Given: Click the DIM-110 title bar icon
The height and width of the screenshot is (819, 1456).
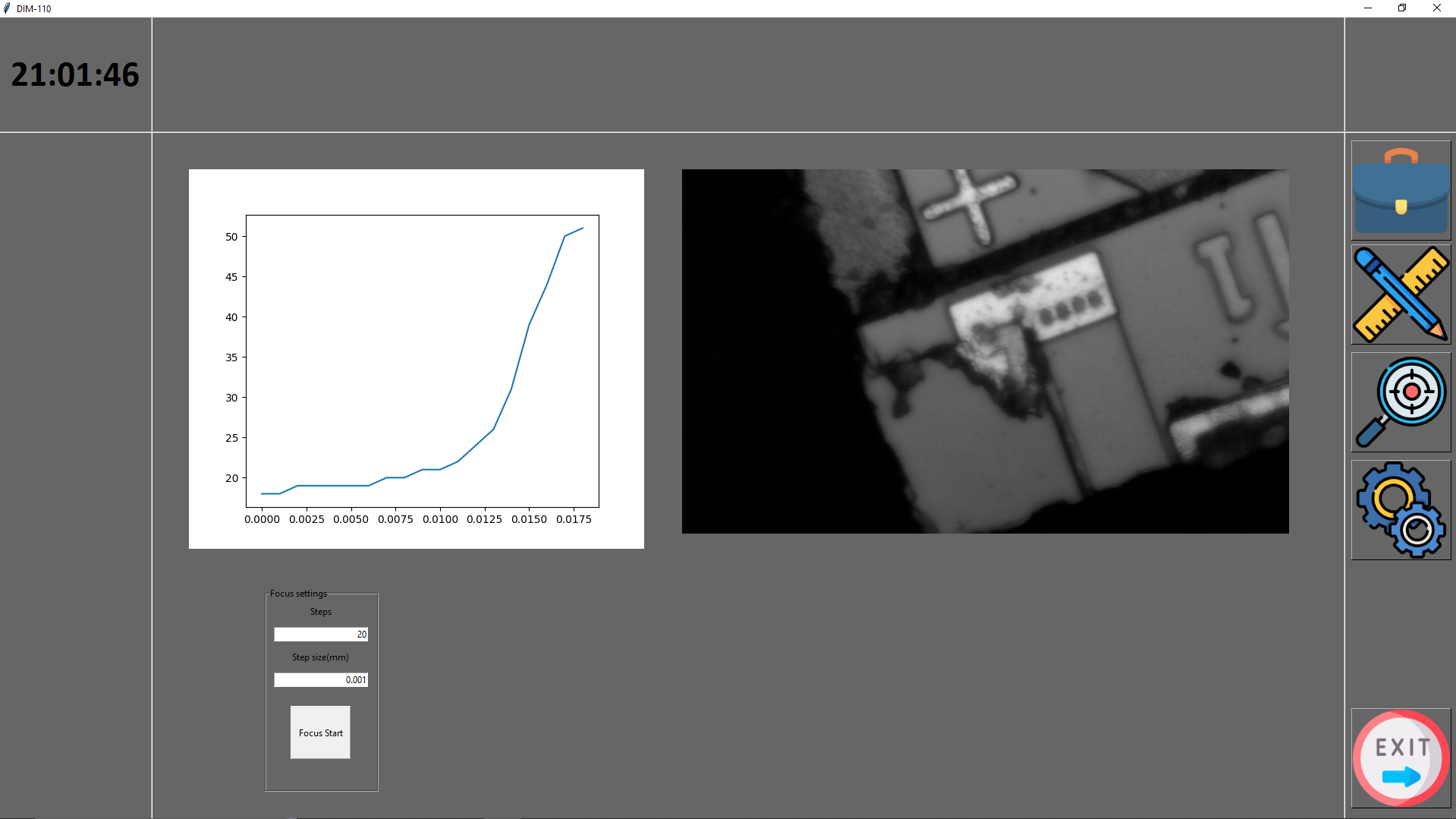Looking at the screenshot, I should point(8,8).
